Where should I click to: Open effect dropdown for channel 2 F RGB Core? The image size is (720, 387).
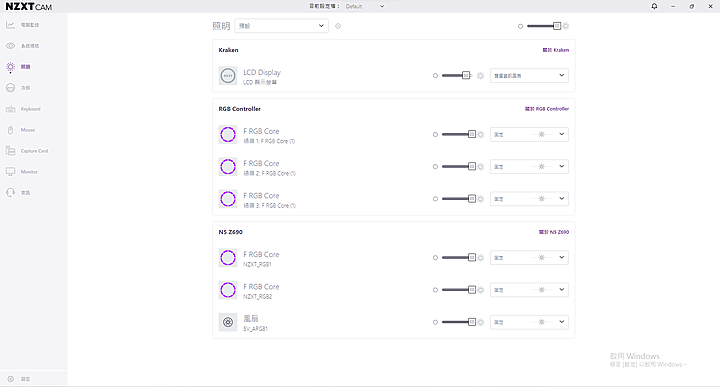click(x=529, y=167)
